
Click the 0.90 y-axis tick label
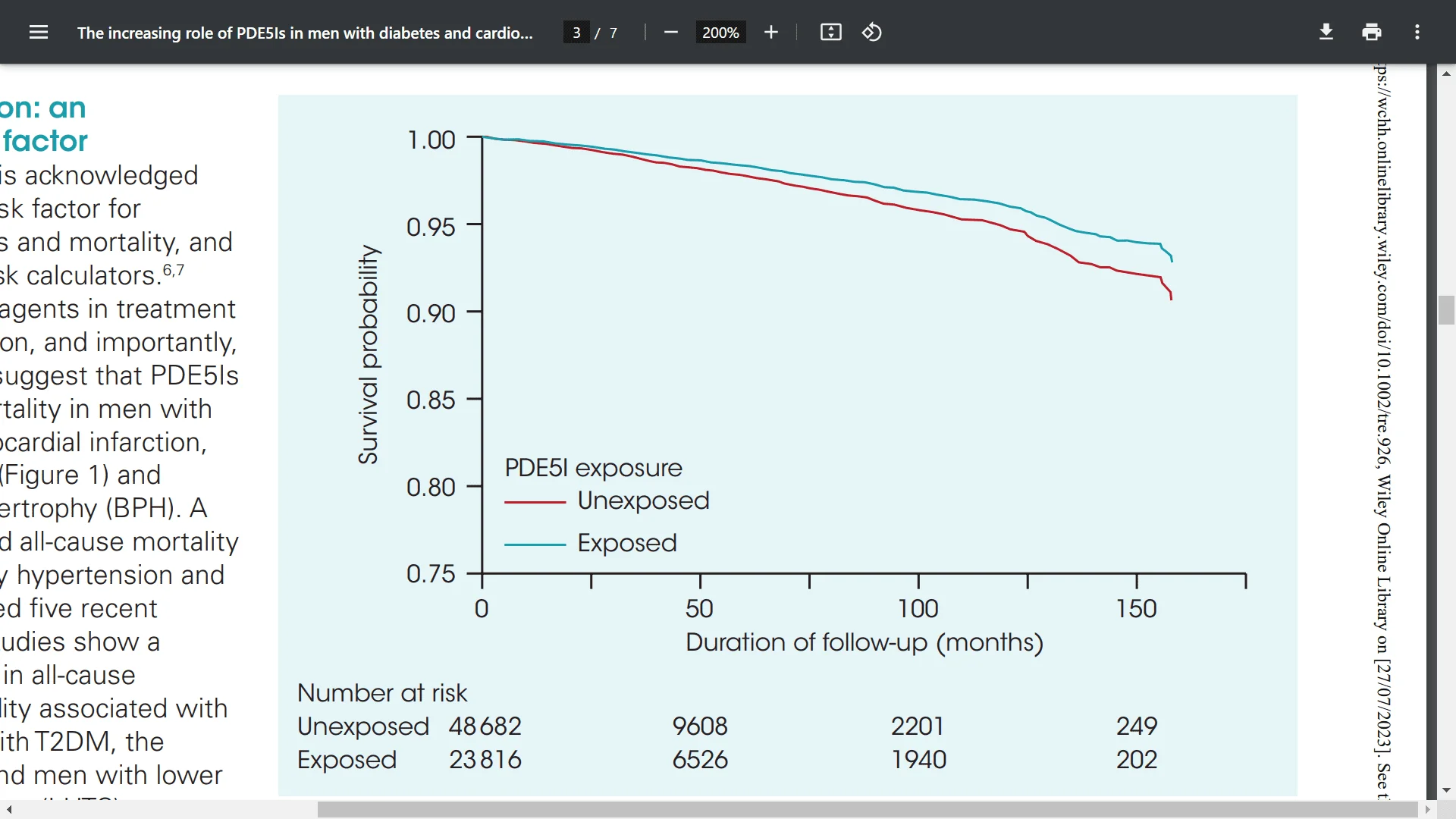[431, 313]
